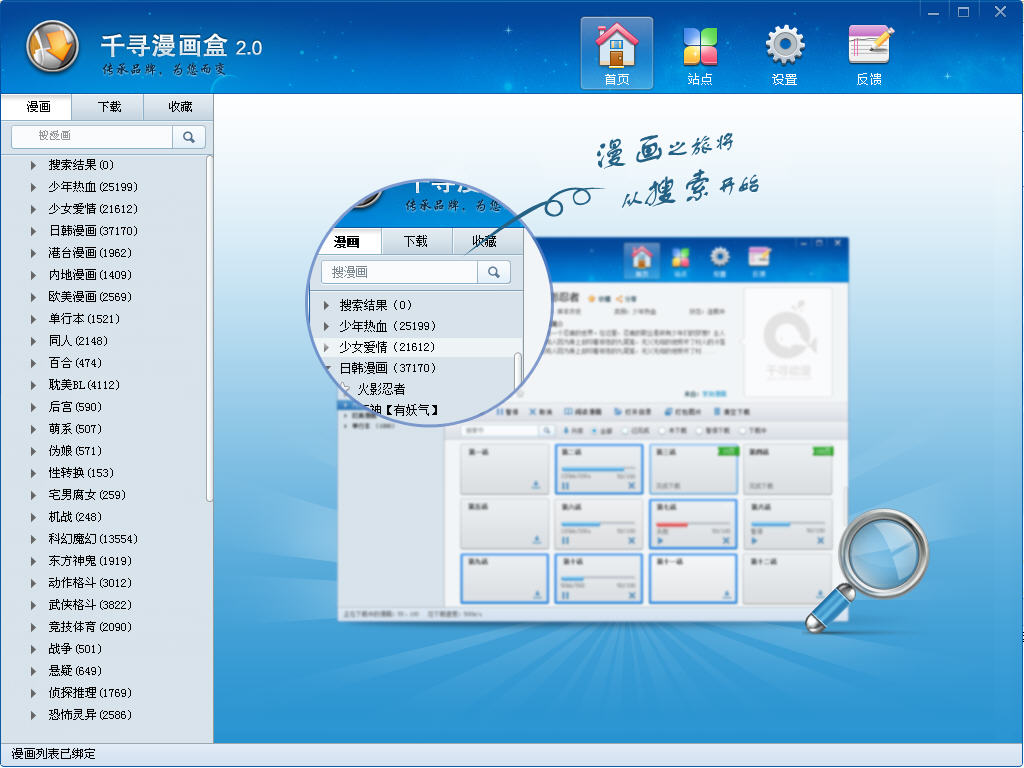The height and width of the screenshot is (768, 1024).
Task: Expand the 单行本 category arrow
Action: click(x=33, y=319)
